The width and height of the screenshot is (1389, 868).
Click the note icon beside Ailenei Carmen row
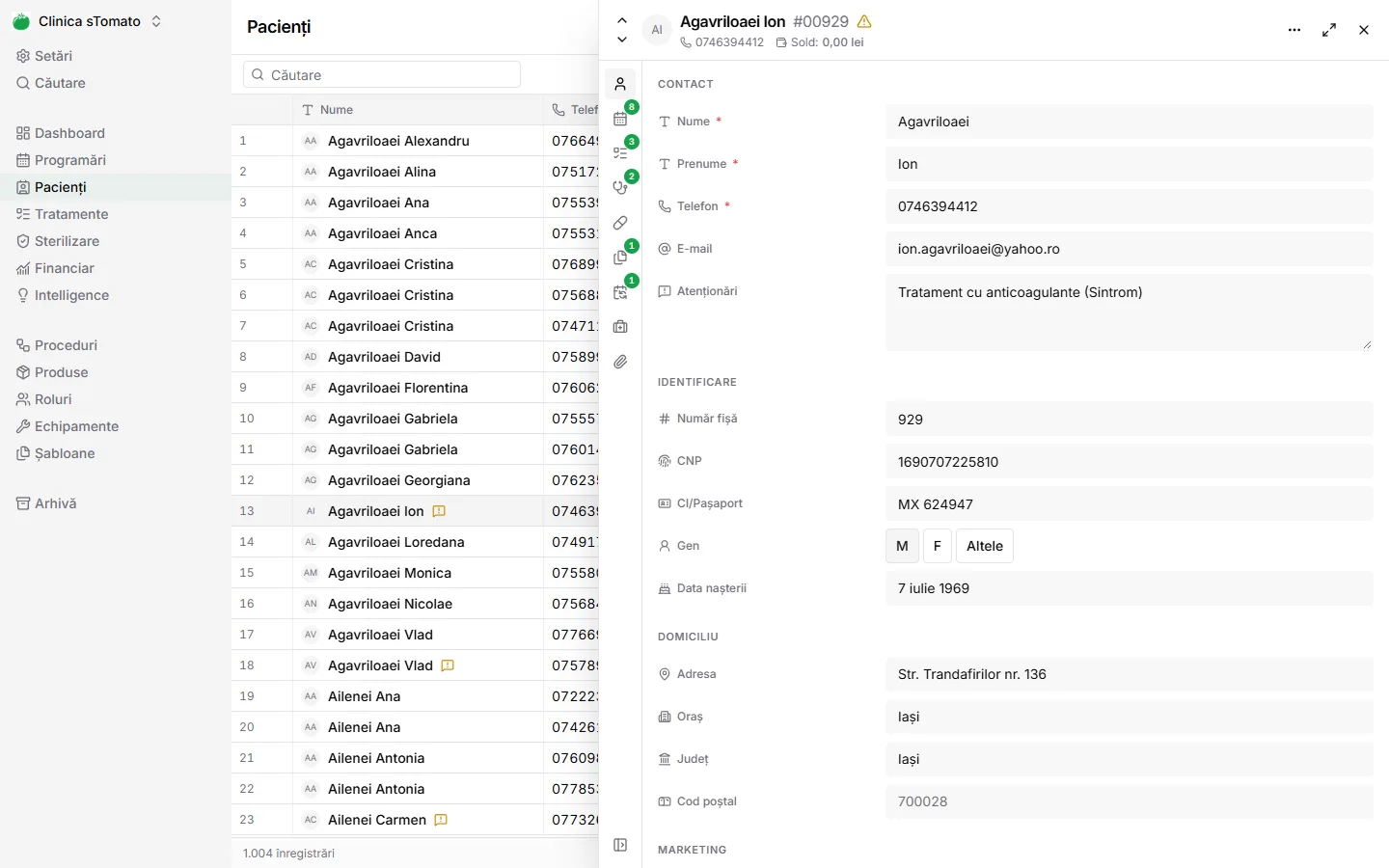441,820
